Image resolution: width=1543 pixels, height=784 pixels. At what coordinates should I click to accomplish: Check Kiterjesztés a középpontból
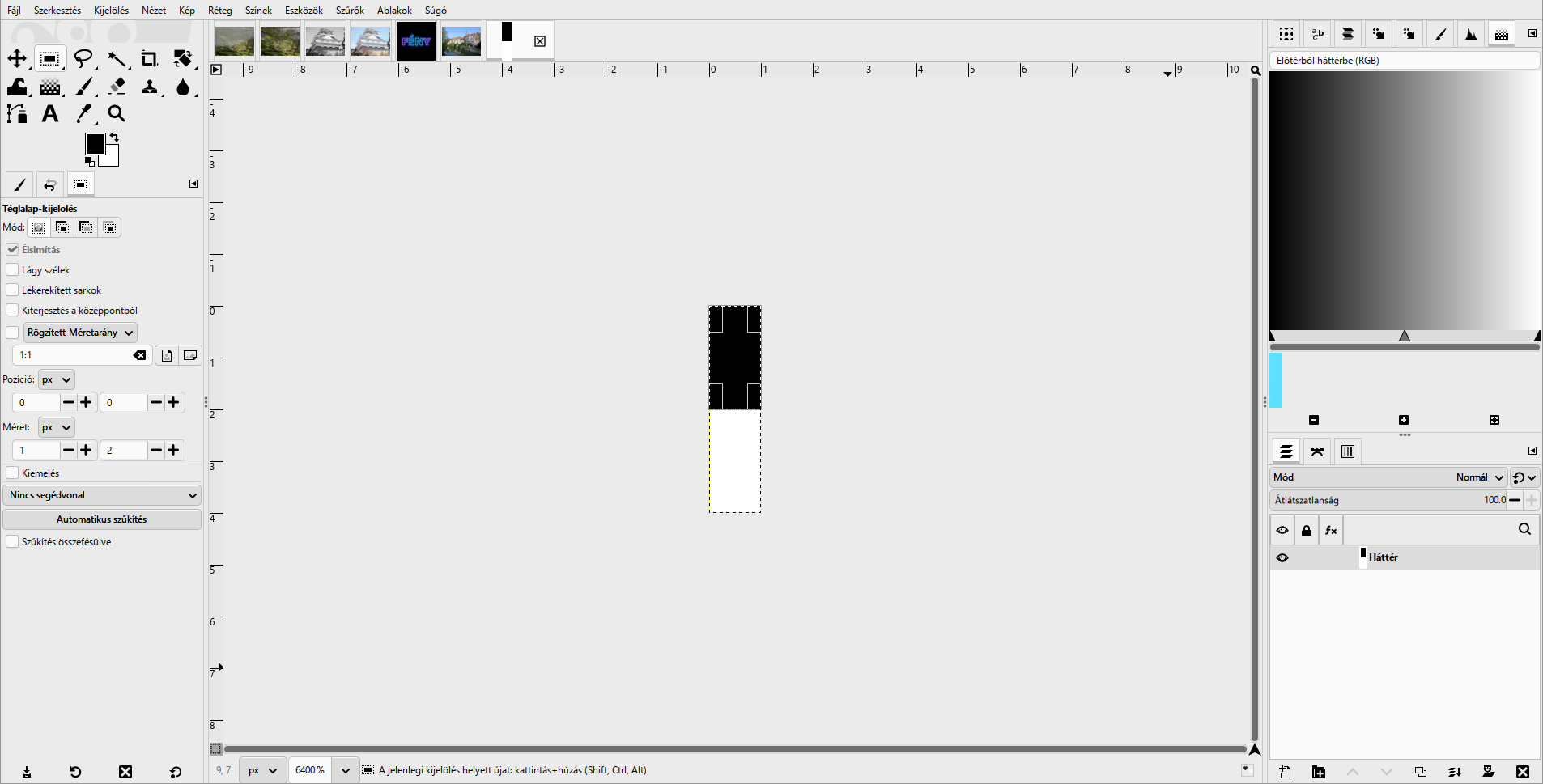[x=12, y=310]
